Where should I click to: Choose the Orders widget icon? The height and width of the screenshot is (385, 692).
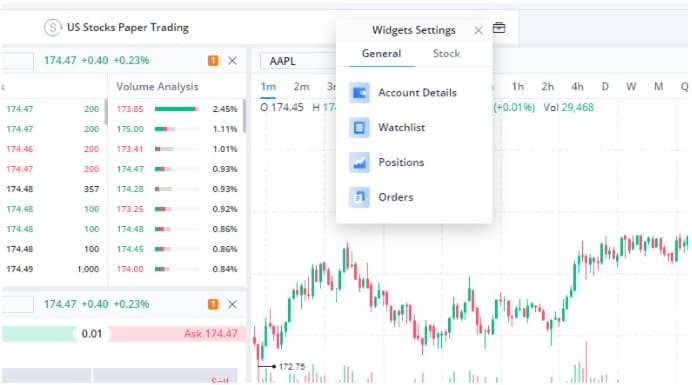359,197
